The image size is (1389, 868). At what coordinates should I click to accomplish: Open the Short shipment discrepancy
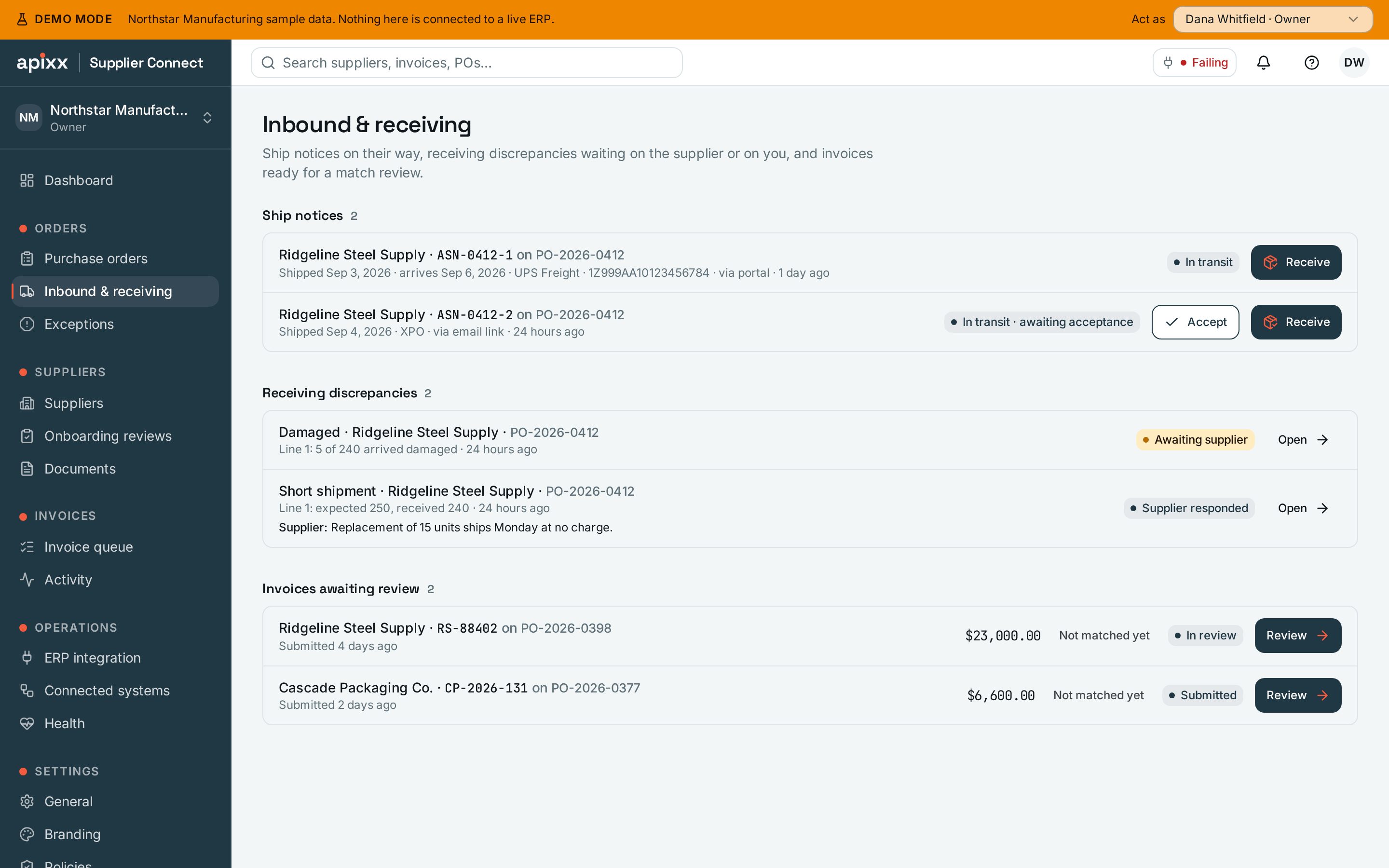pyautogui.click(x=1303, y=508)
